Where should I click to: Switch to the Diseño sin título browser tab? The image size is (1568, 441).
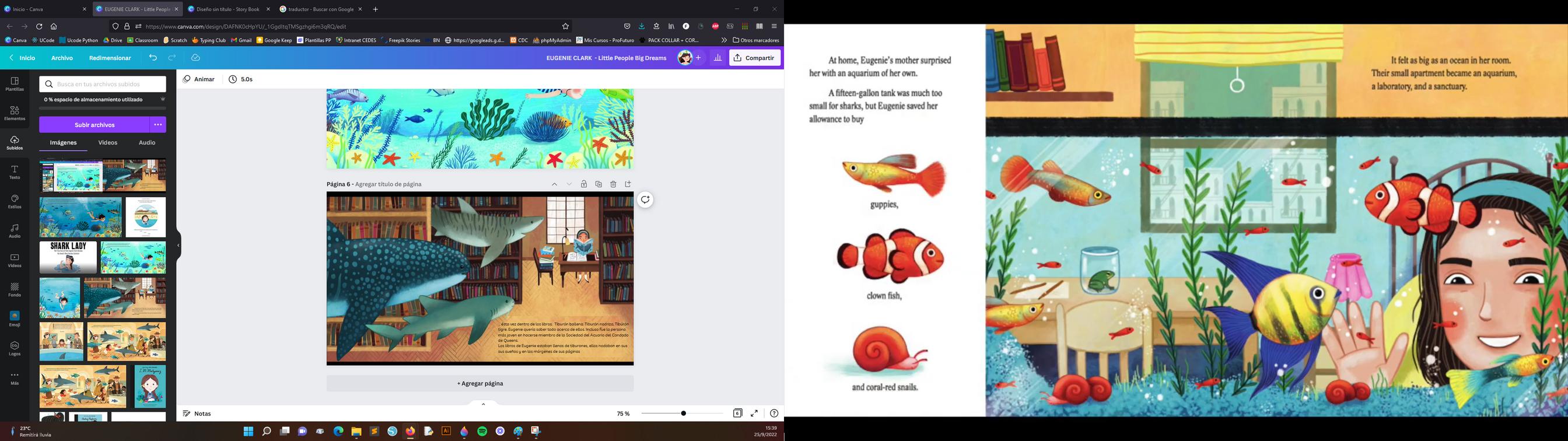(x=229, y=9)
